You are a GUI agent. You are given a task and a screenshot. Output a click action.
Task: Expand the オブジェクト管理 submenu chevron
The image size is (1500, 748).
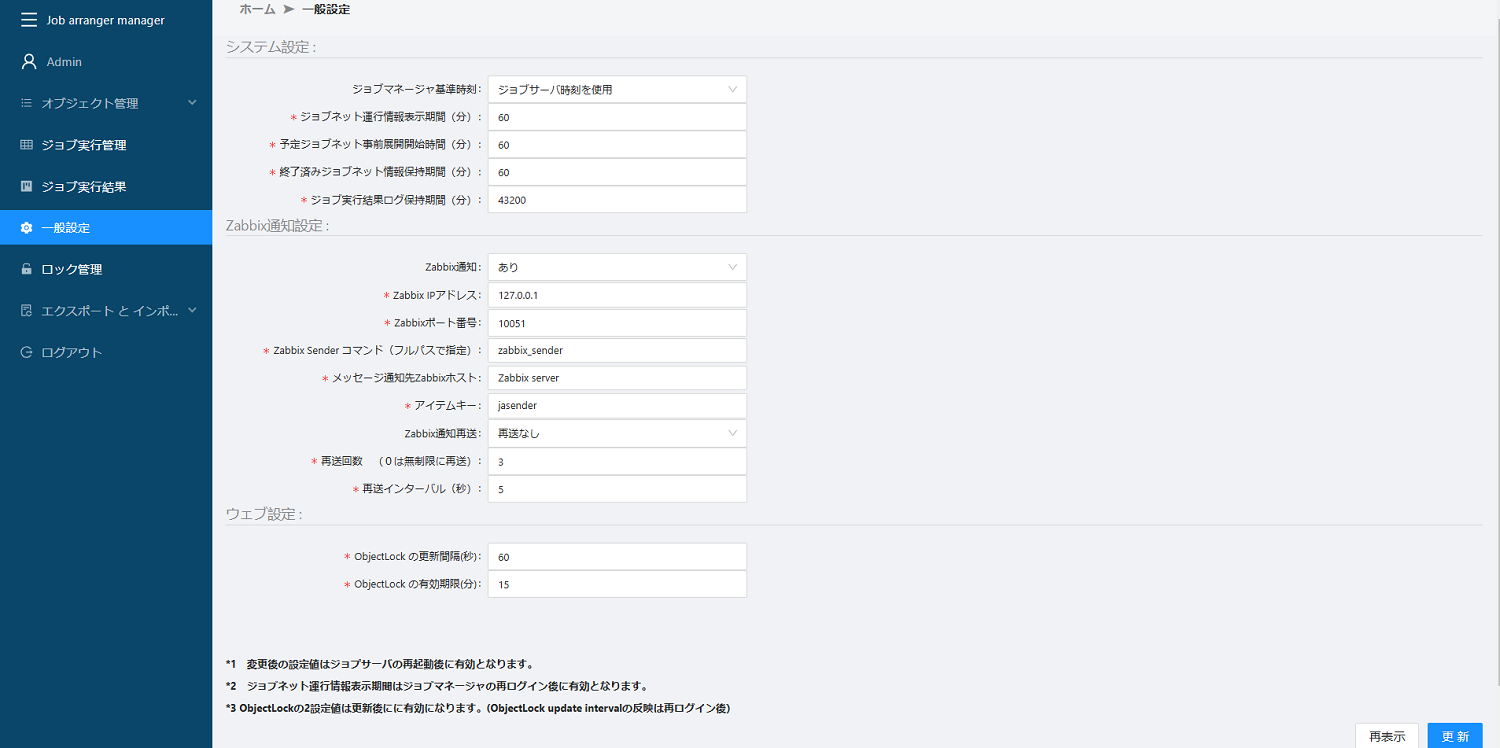click(x=192, y=103)
